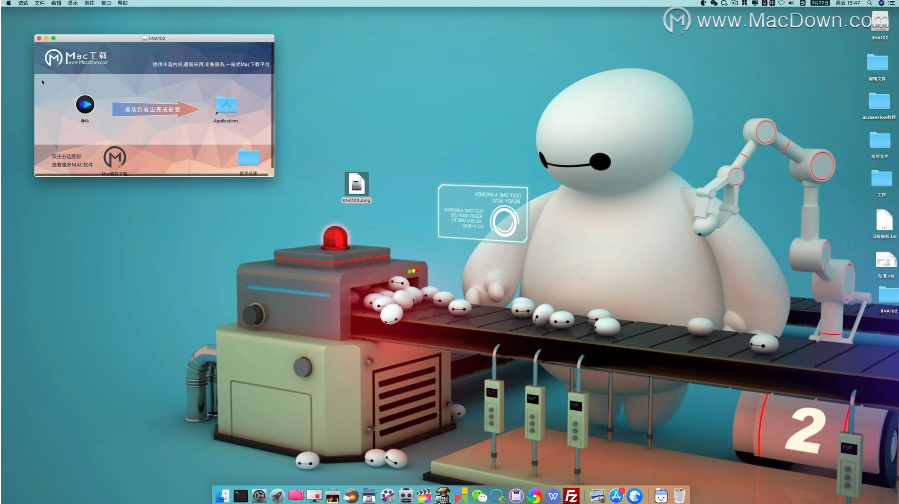899x504 pixels.
Task: Open the monitor screen-recorder Dock icon
Action: 314,495
